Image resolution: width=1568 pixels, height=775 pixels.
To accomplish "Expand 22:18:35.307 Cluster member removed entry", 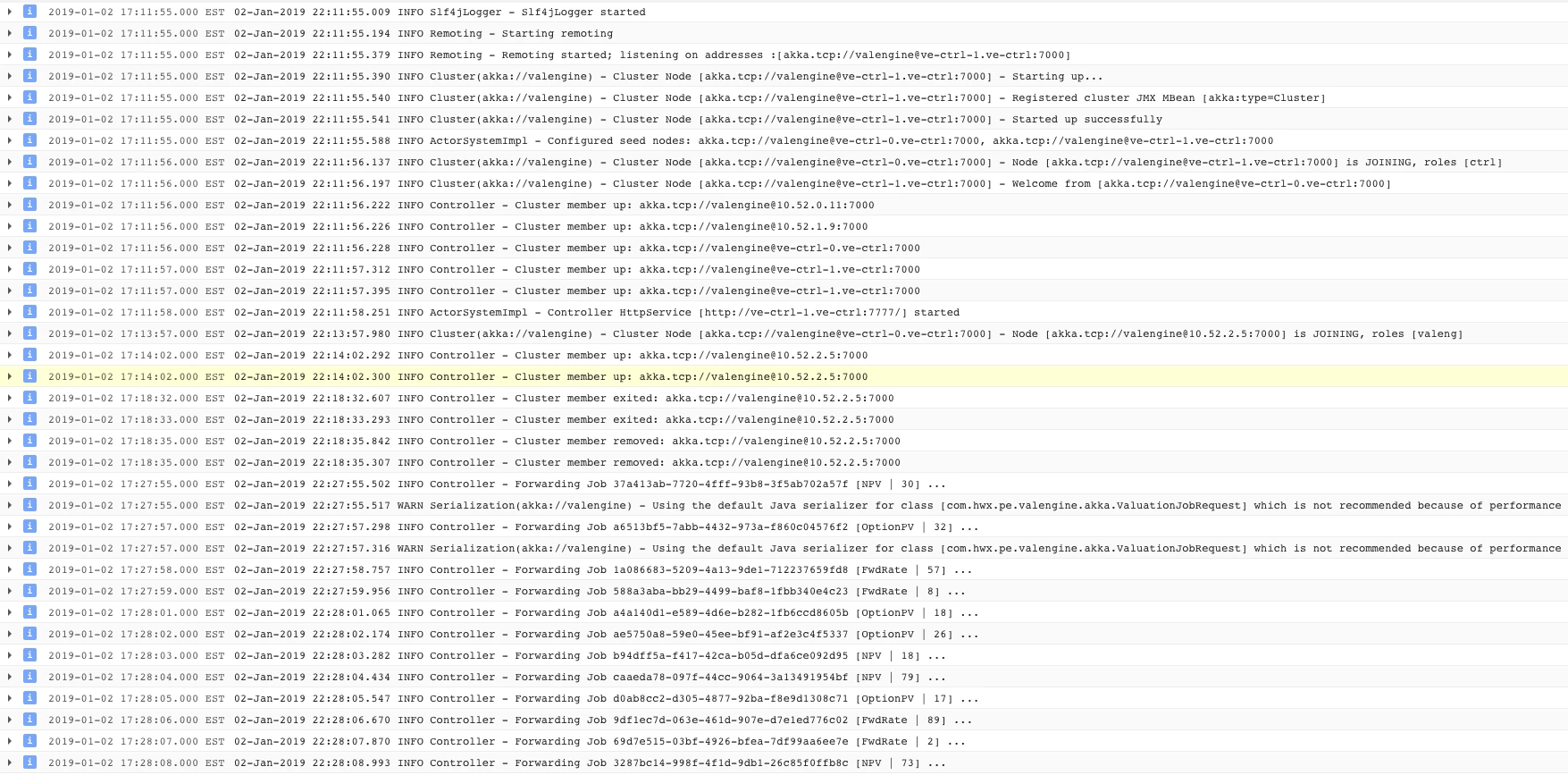I will 10,462.
